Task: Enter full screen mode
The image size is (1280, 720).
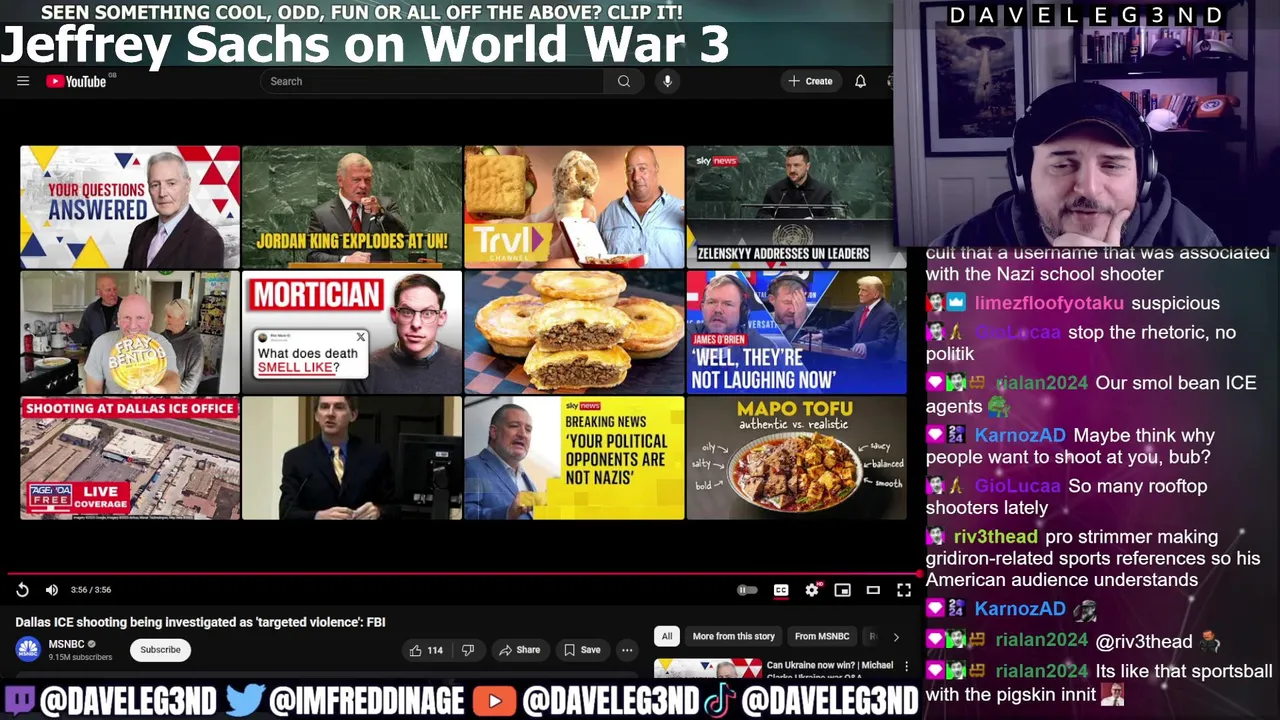Action: [x=904, y=590]
